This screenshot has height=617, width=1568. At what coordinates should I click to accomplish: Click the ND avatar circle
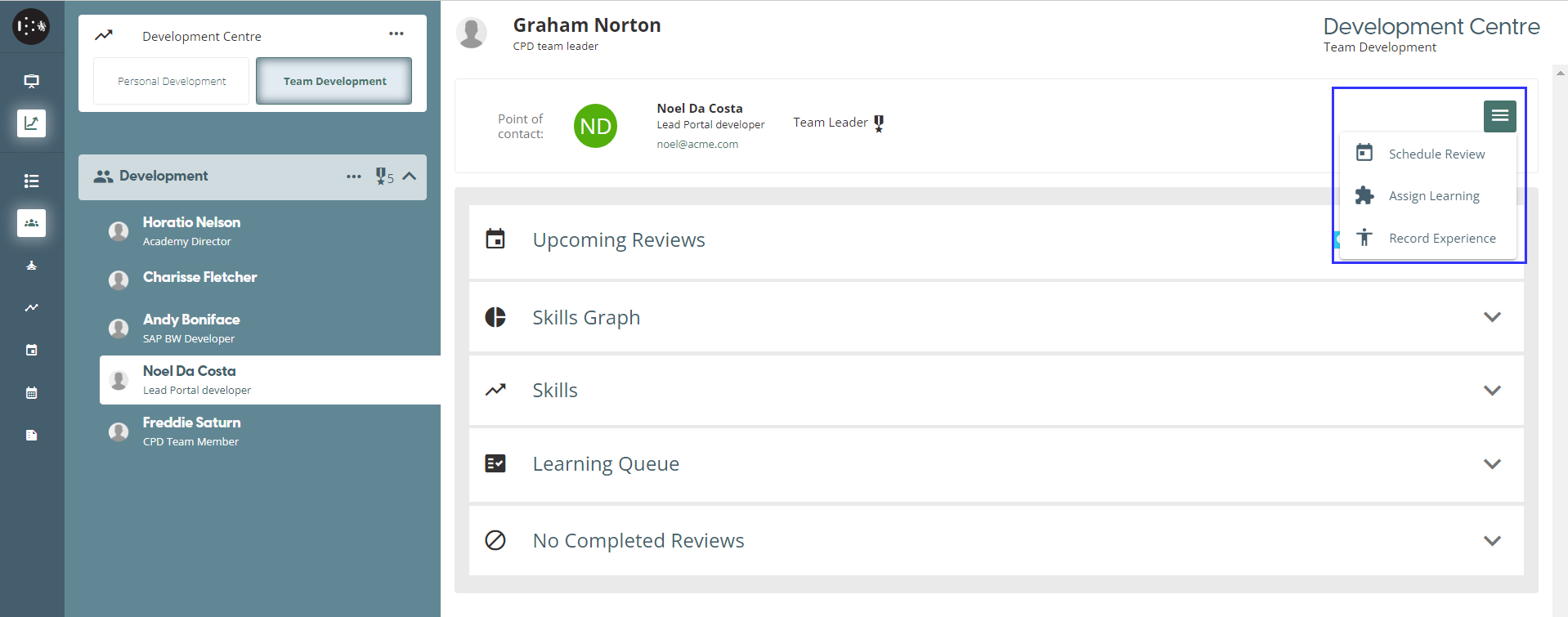(595, 126)
